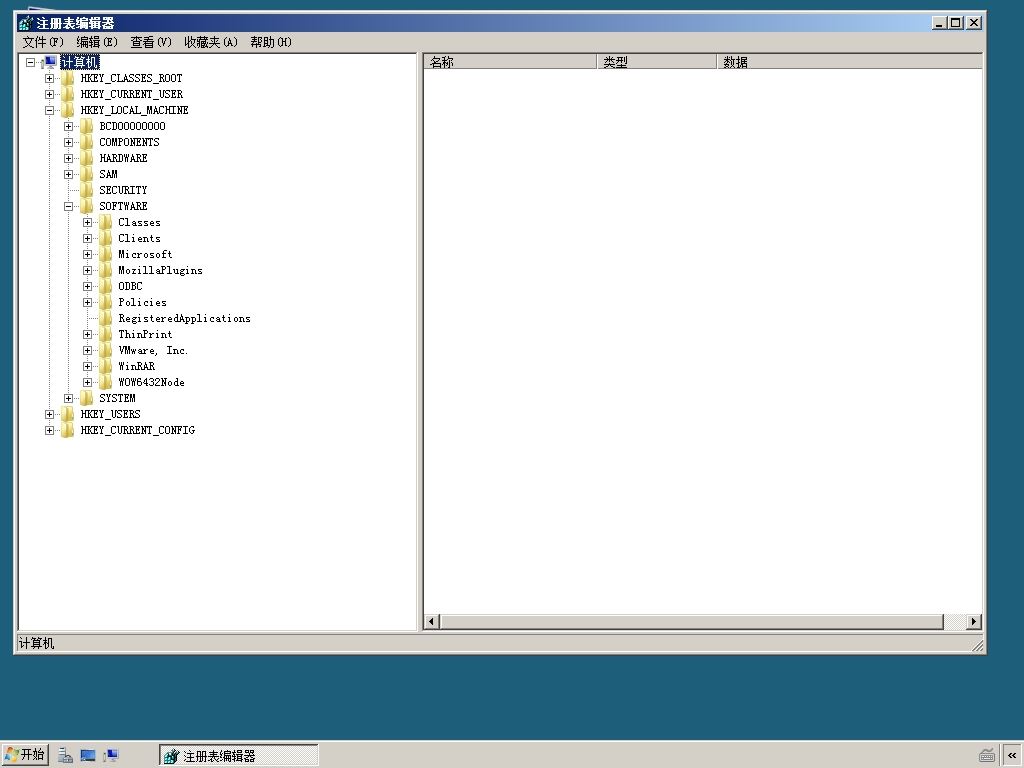Click the WinRAR folder icon

pos(105,366)
